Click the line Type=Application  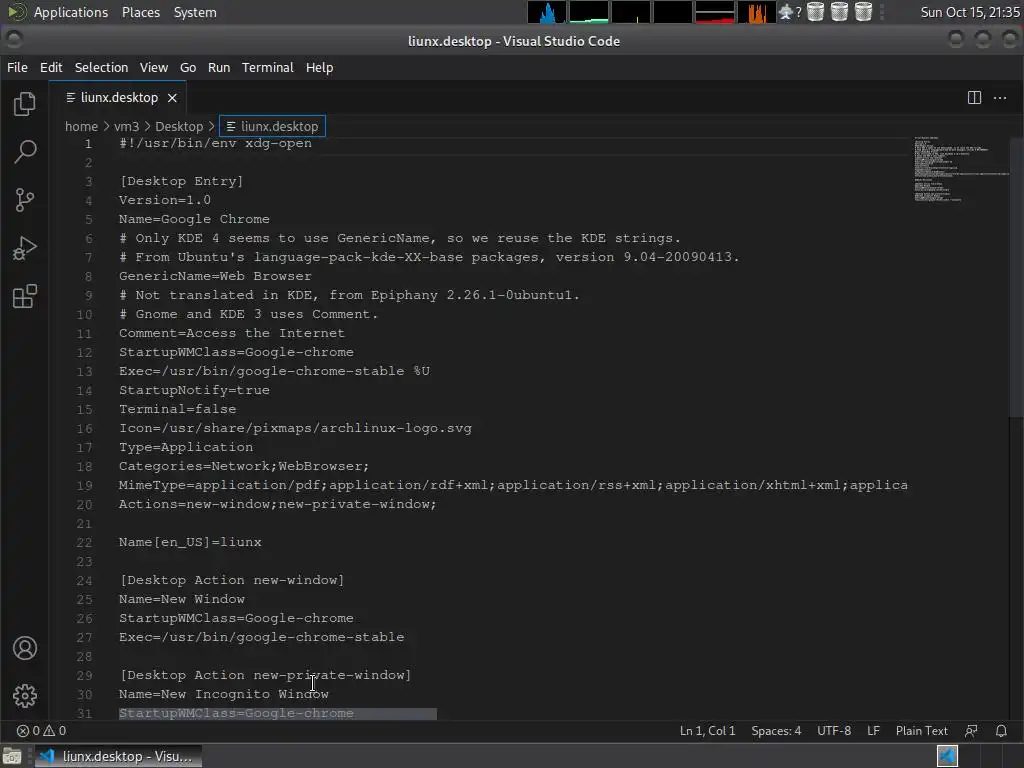[x=186, y=447]
